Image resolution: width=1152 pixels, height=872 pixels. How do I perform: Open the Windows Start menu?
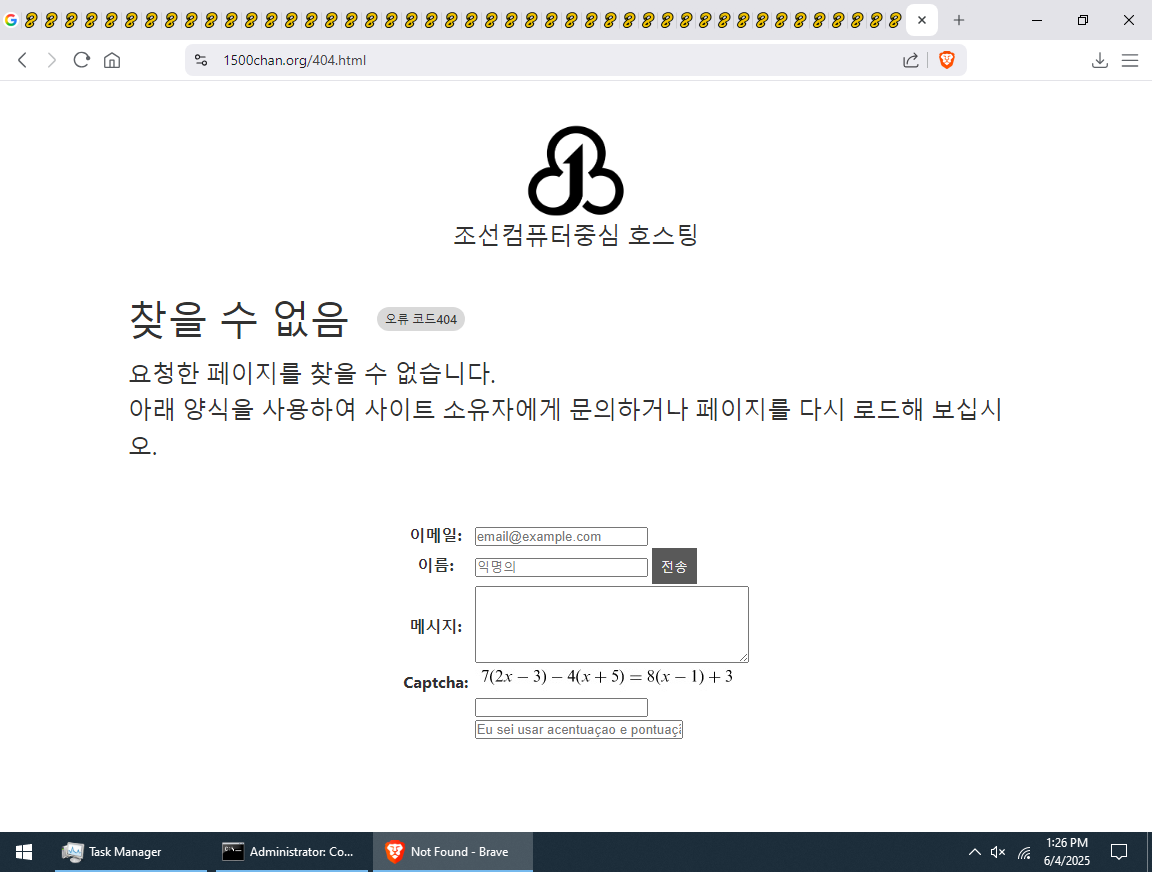pyautogui.click(x=24, y=852)
